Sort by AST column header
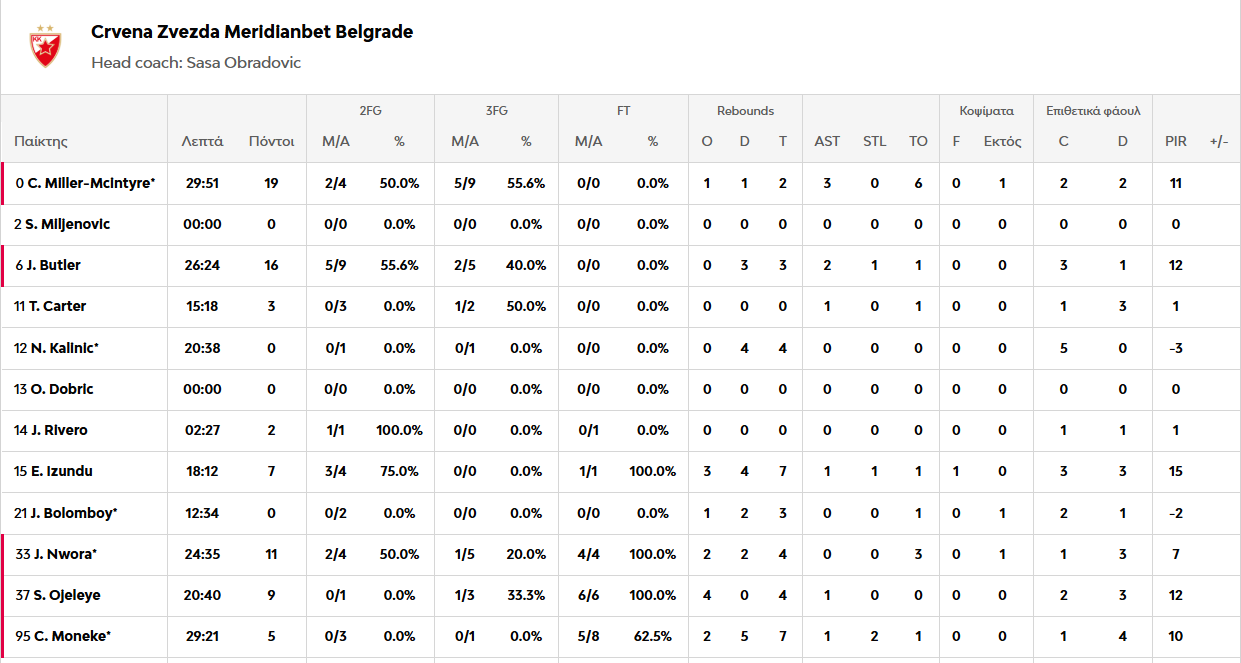The height and width of the screenshot is (663, 1241). coord(827,141)
